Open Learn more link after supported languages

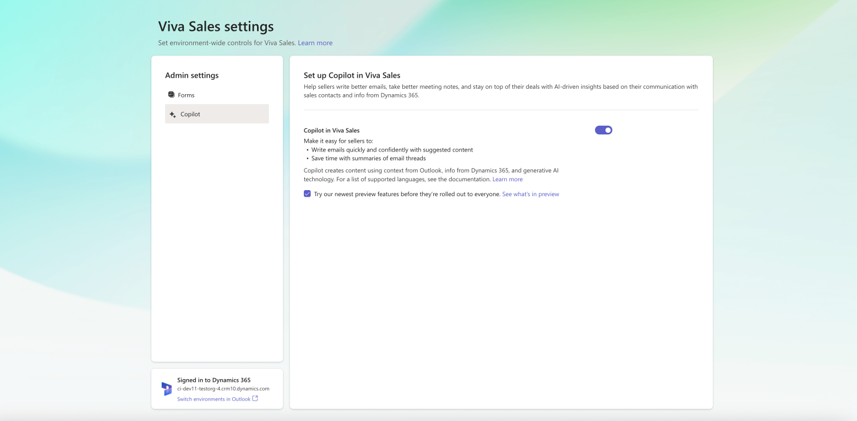tap(507, 179)
